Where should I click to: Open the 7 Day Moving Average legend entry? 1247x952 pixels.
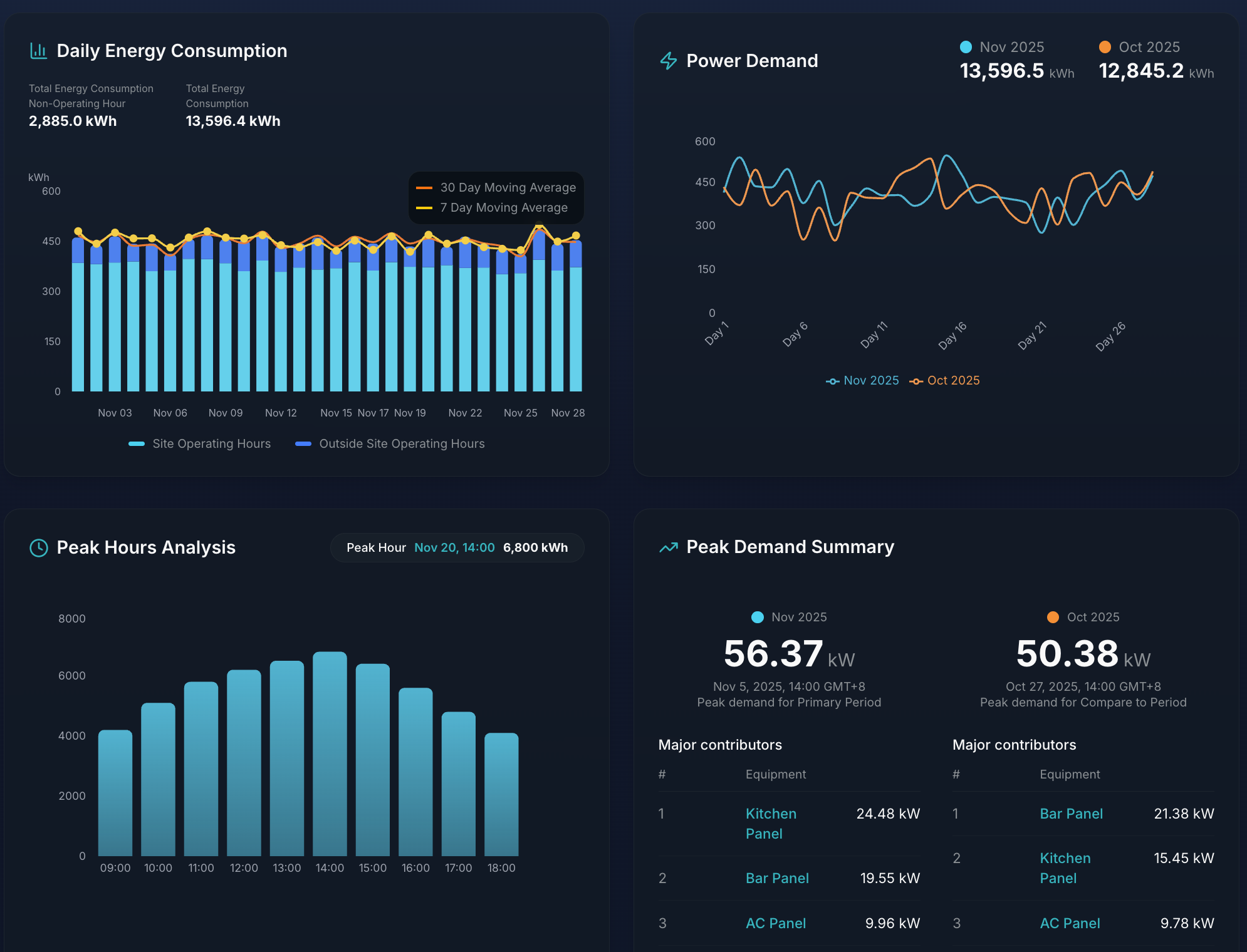coord(493,207)
